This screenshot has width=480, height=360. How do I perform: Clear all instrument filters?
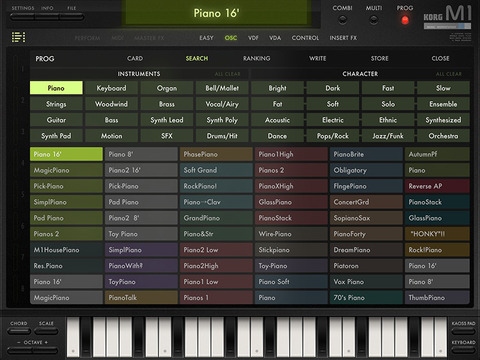pos(228,74)
